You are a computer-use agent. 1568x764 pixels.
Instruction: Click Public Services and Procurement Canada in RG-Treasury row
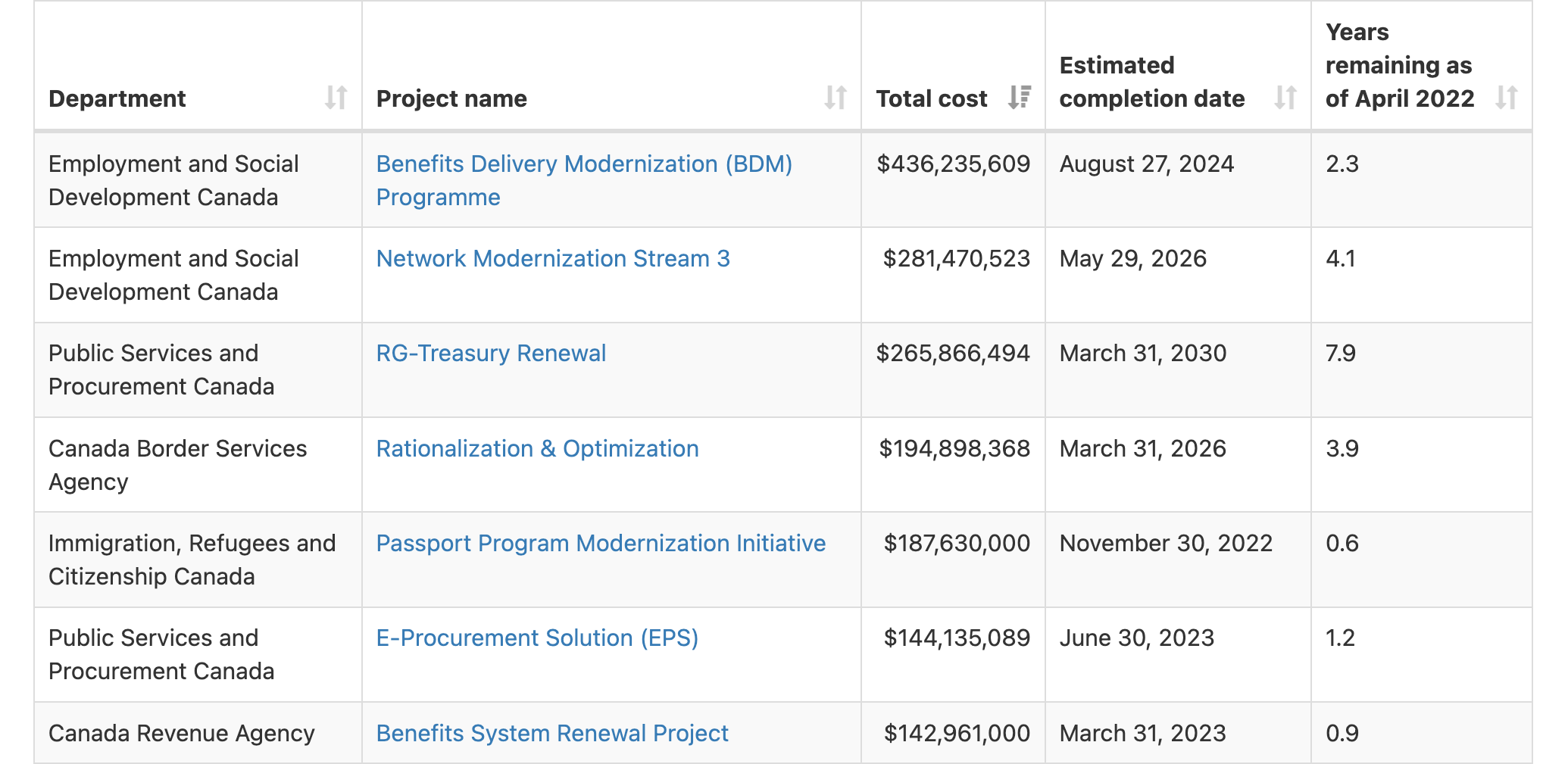(198, 370)
